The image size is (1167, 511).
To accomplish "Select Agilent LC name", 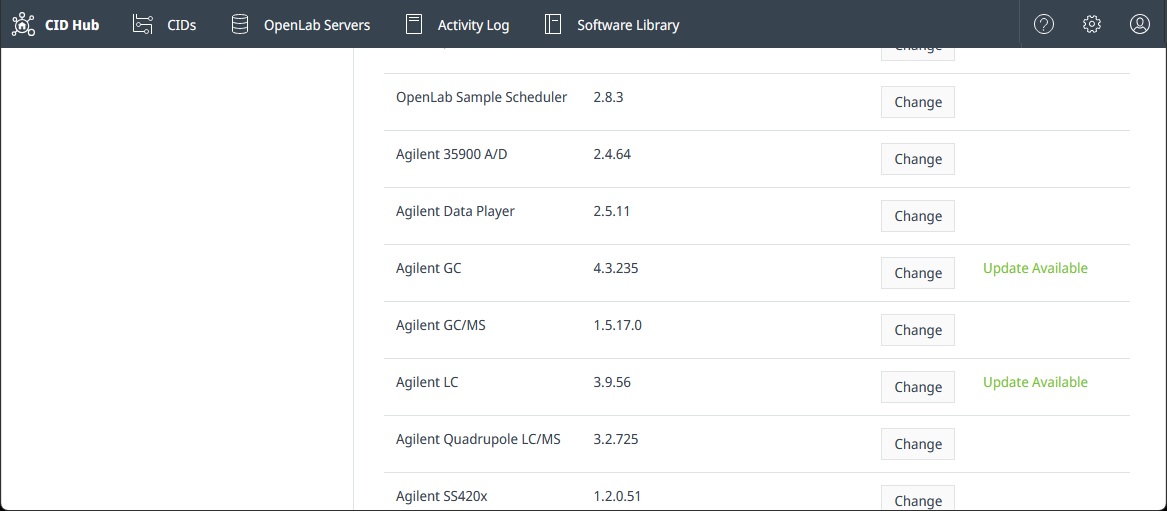I will pos(427,382).
